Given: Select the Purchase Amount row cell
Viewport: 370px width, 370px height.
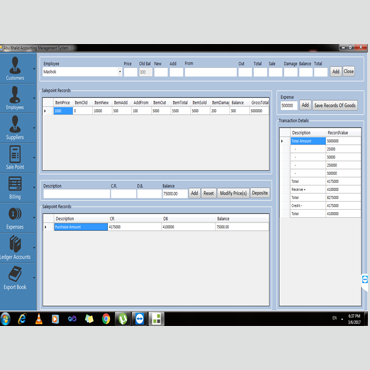Looking at the screenshot, I should [x=81, y=227].
